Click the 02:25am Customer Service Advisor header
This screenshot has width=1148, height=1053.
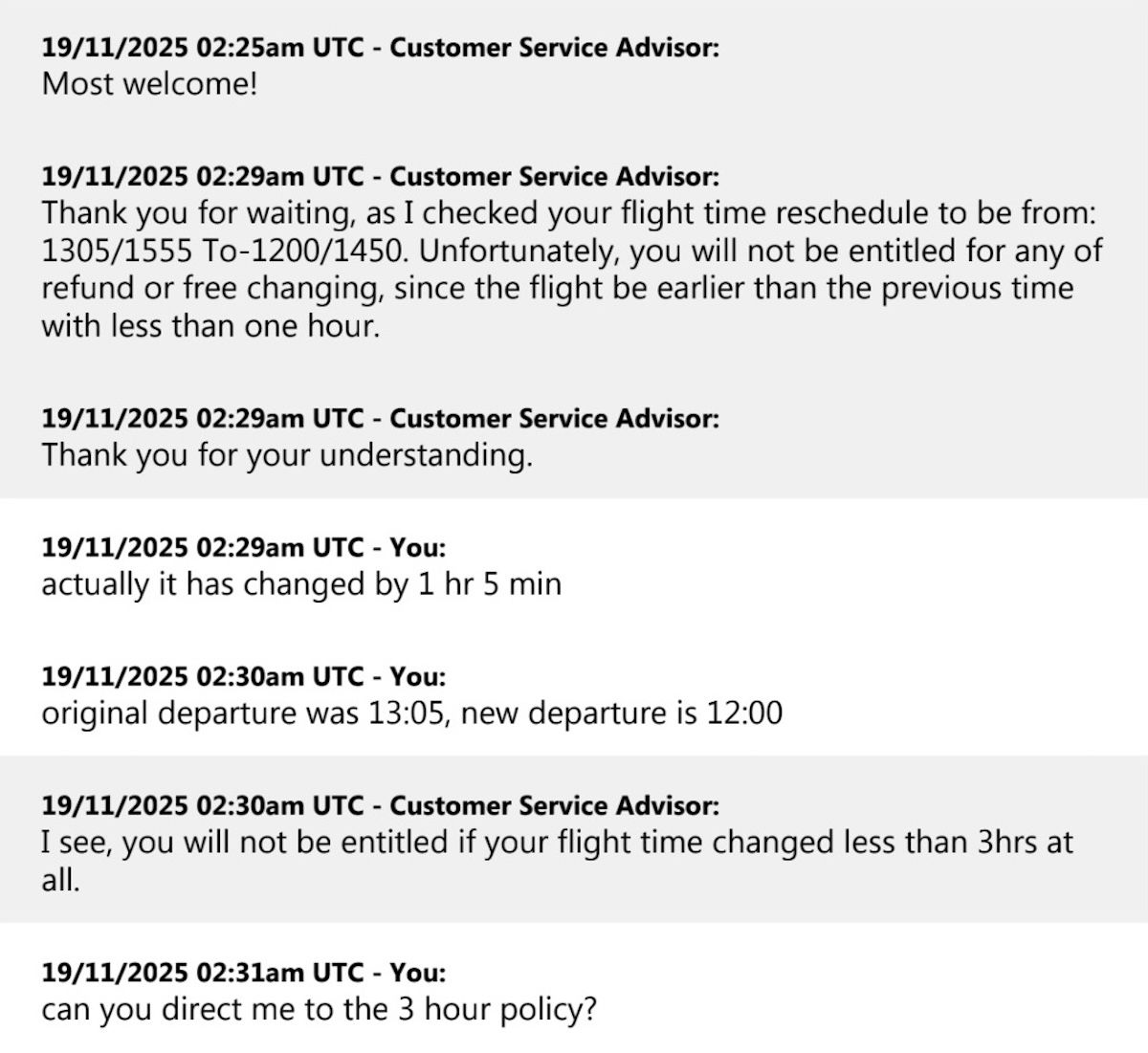pyautogui.click(x=380, y=48)
